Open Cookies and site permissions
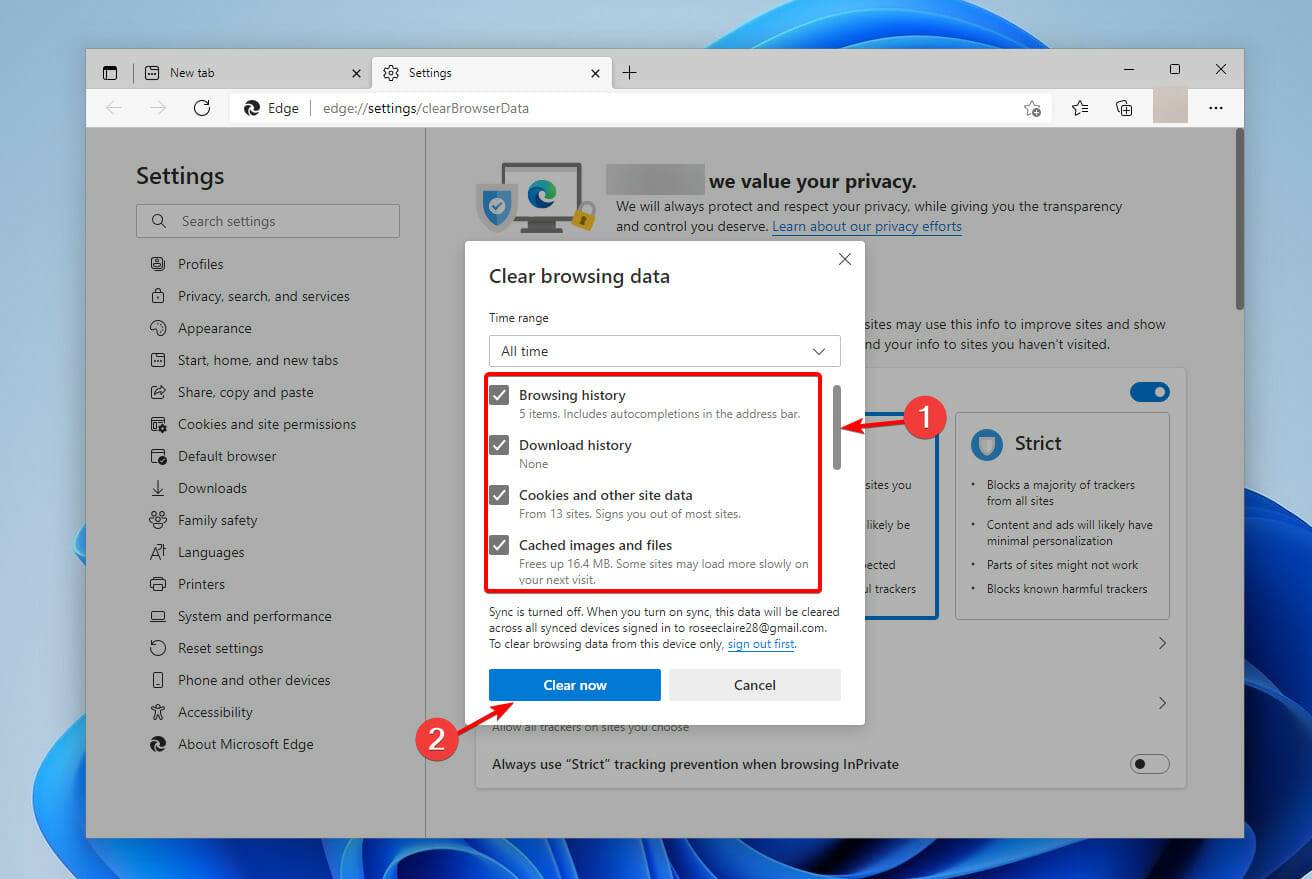Viewport: 1312px width, 879px height. point(267,424)
